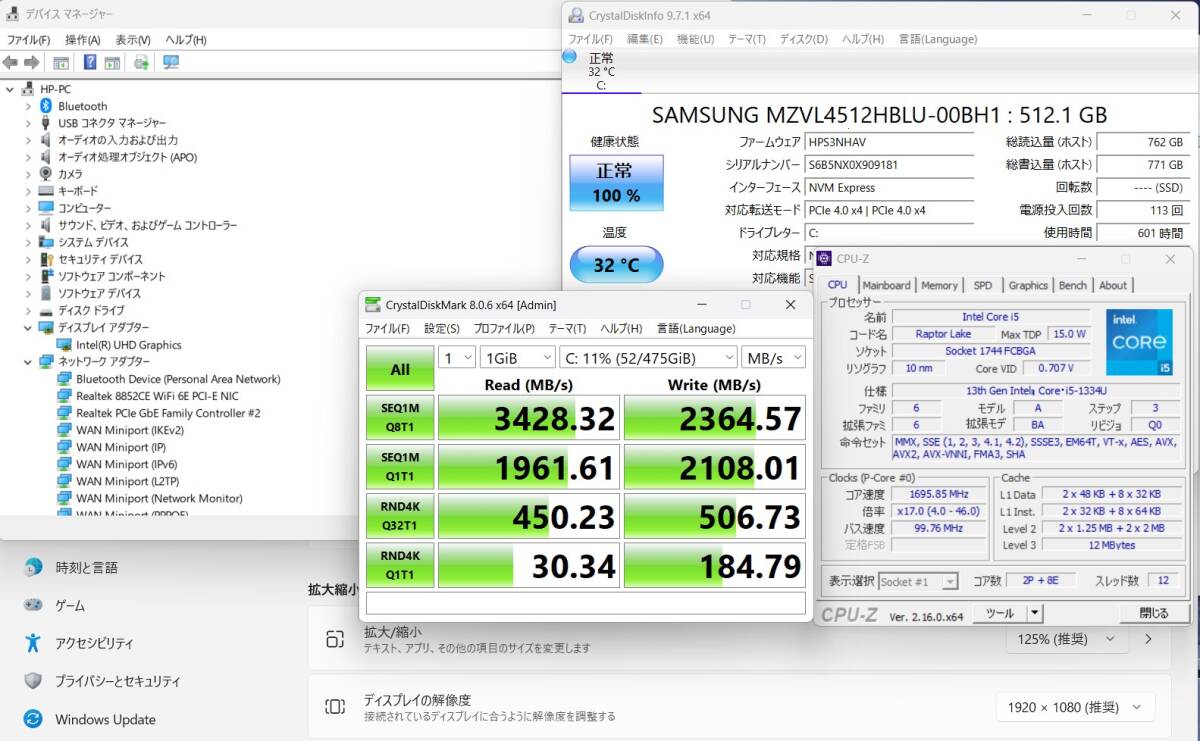This screenshot has width=1200, height=741.
Task: Collapse the ネットワーク アダプター category
Action: click(27, 362)
